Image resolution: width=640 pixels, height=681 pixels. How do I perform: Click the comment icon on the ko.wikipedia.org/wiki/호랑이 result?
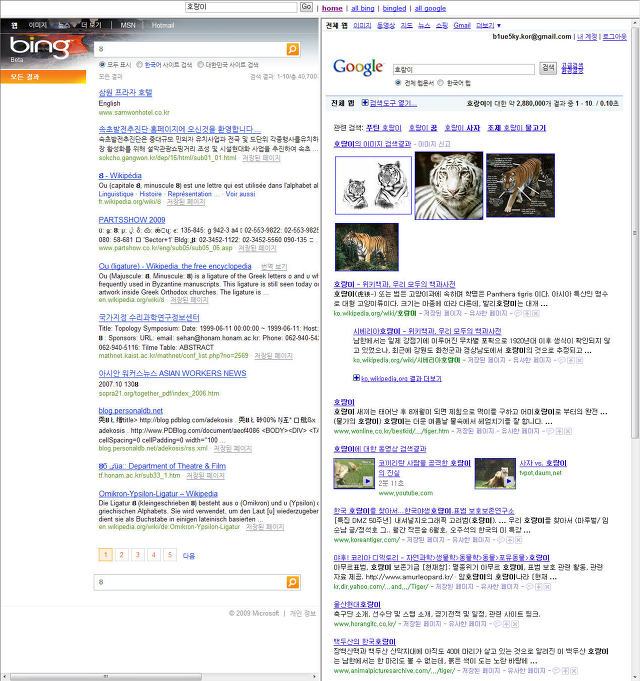(518, 313)
